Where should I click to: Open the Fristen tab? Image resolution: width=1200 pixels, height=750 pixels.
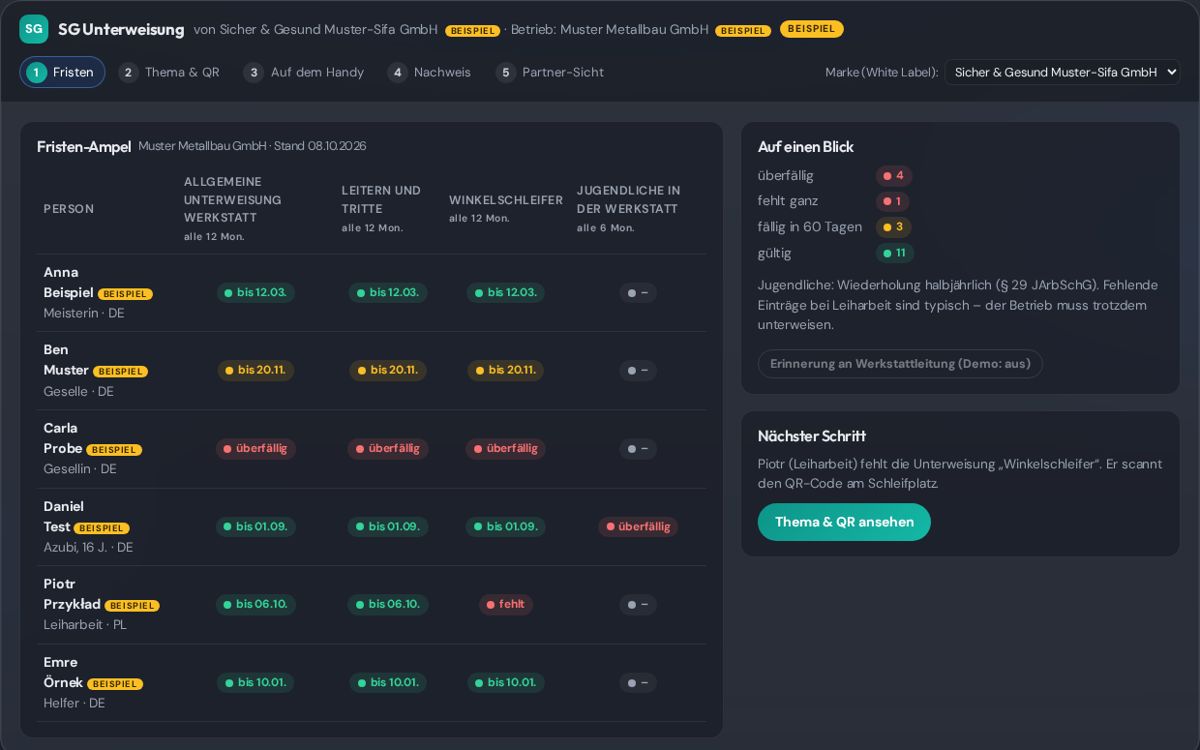tap(62, 72)
